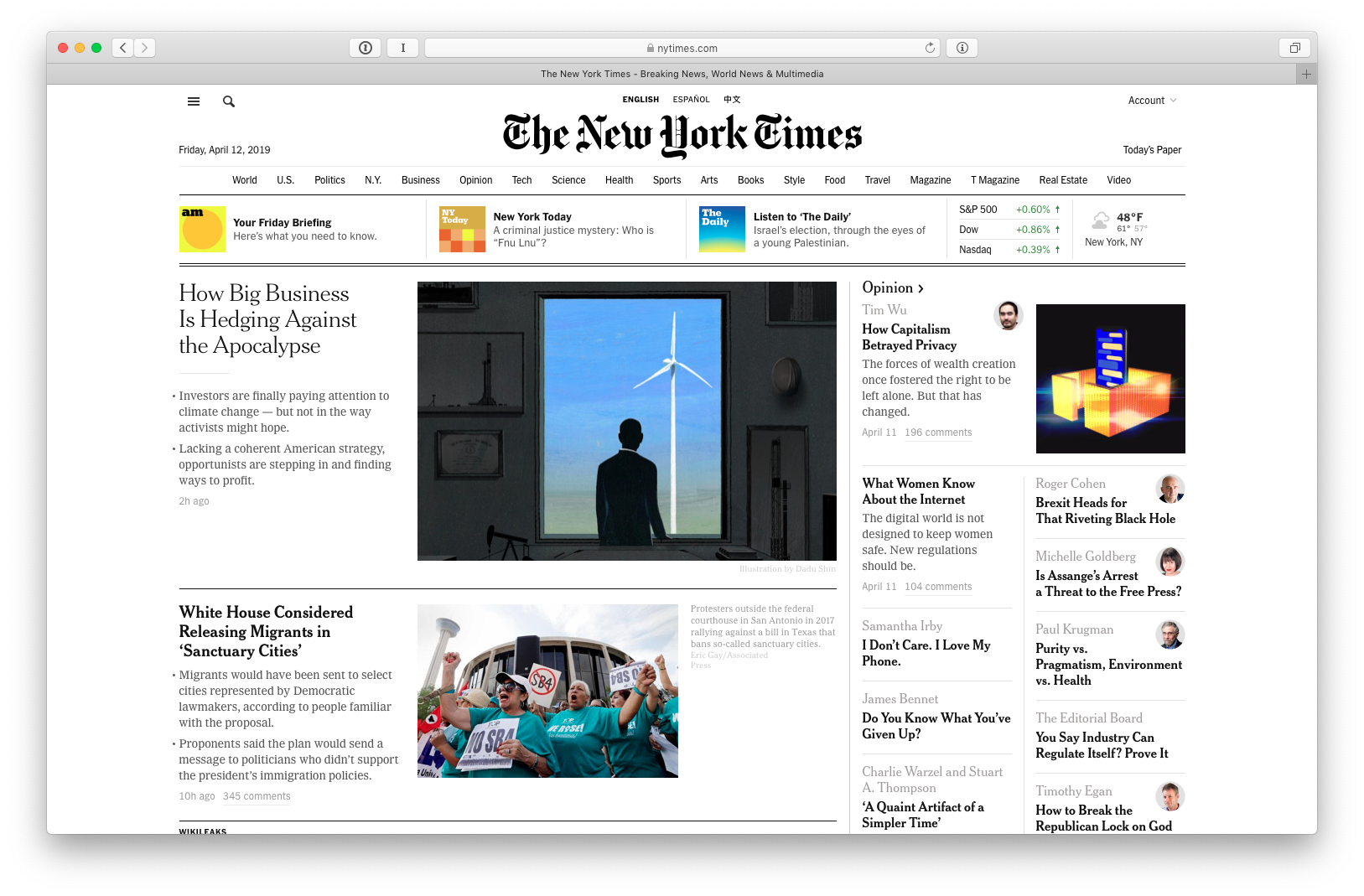Open 'Is Assange's Arrest a Threat' column
Image resolution: width=1364 pixels, height=896 pixels.
coord(1108,583)
